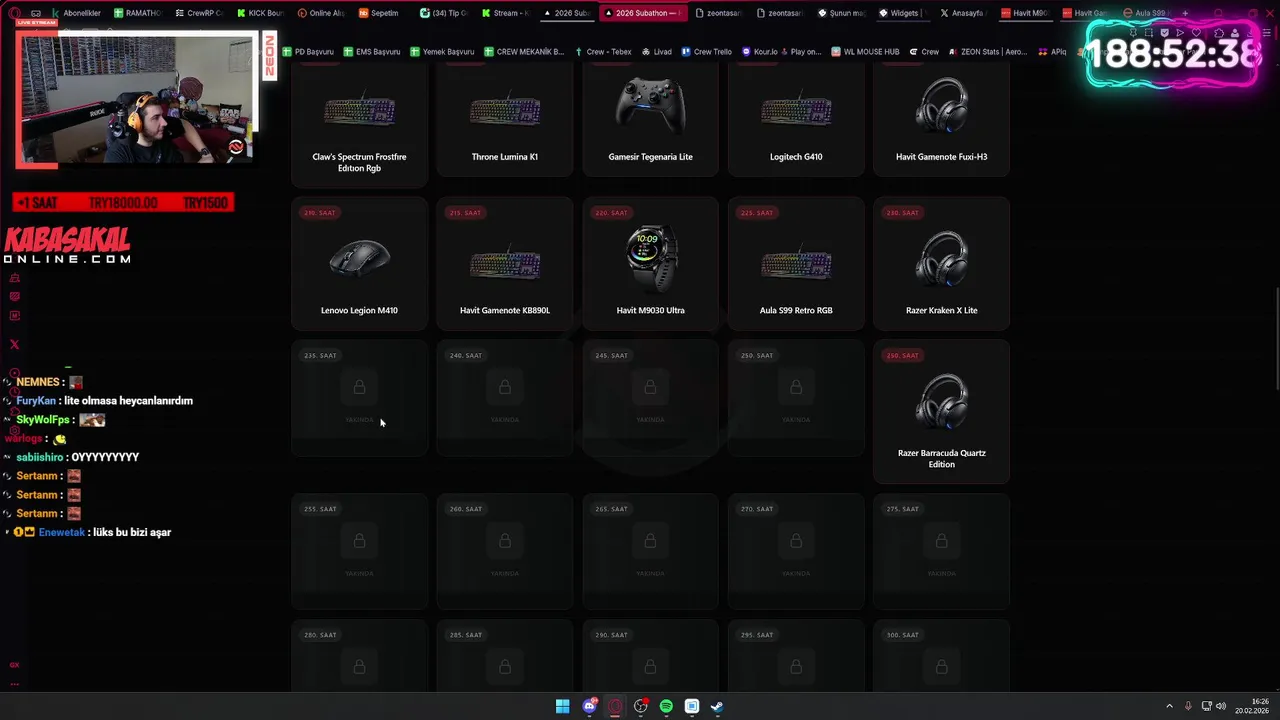Click the webcam stream overlay
Image resolution: width=1280 pixels, height=720 pixels.
tap(136, 99)
